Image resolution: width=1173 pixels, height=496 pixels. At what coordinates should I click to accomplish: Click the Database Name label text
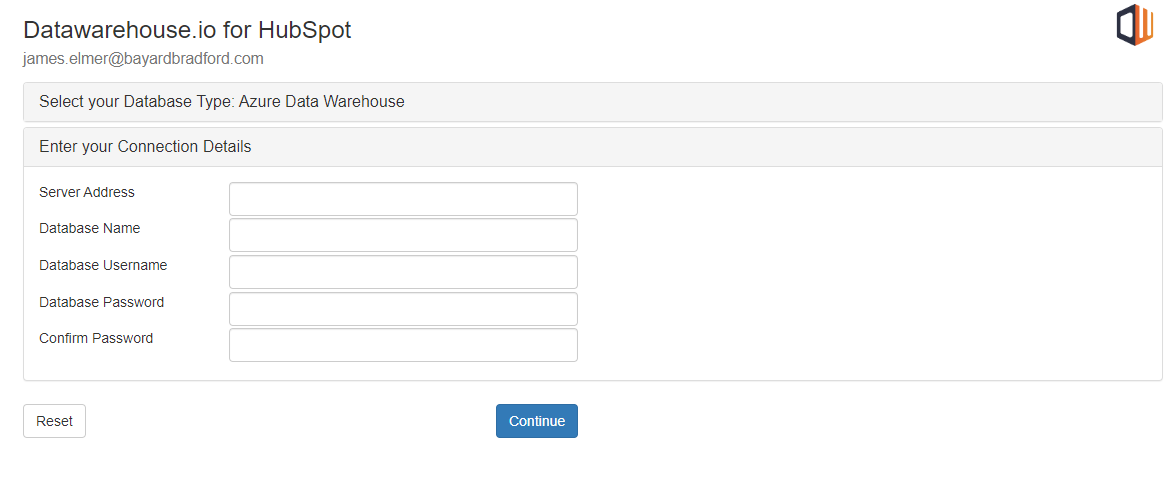[x=90, y=228]
